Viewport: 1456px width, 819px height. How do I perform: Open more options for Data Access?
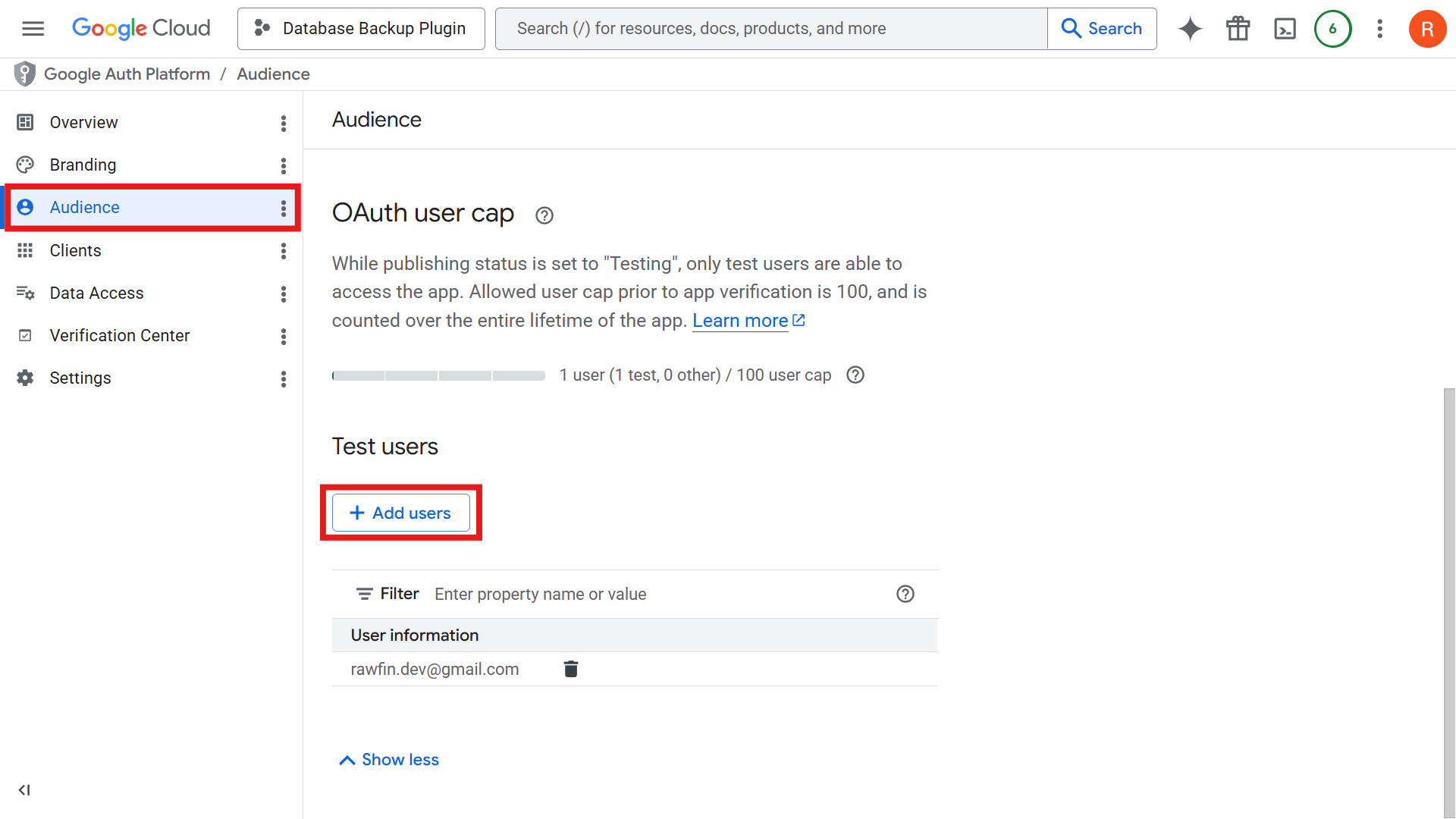click(284, 293)
